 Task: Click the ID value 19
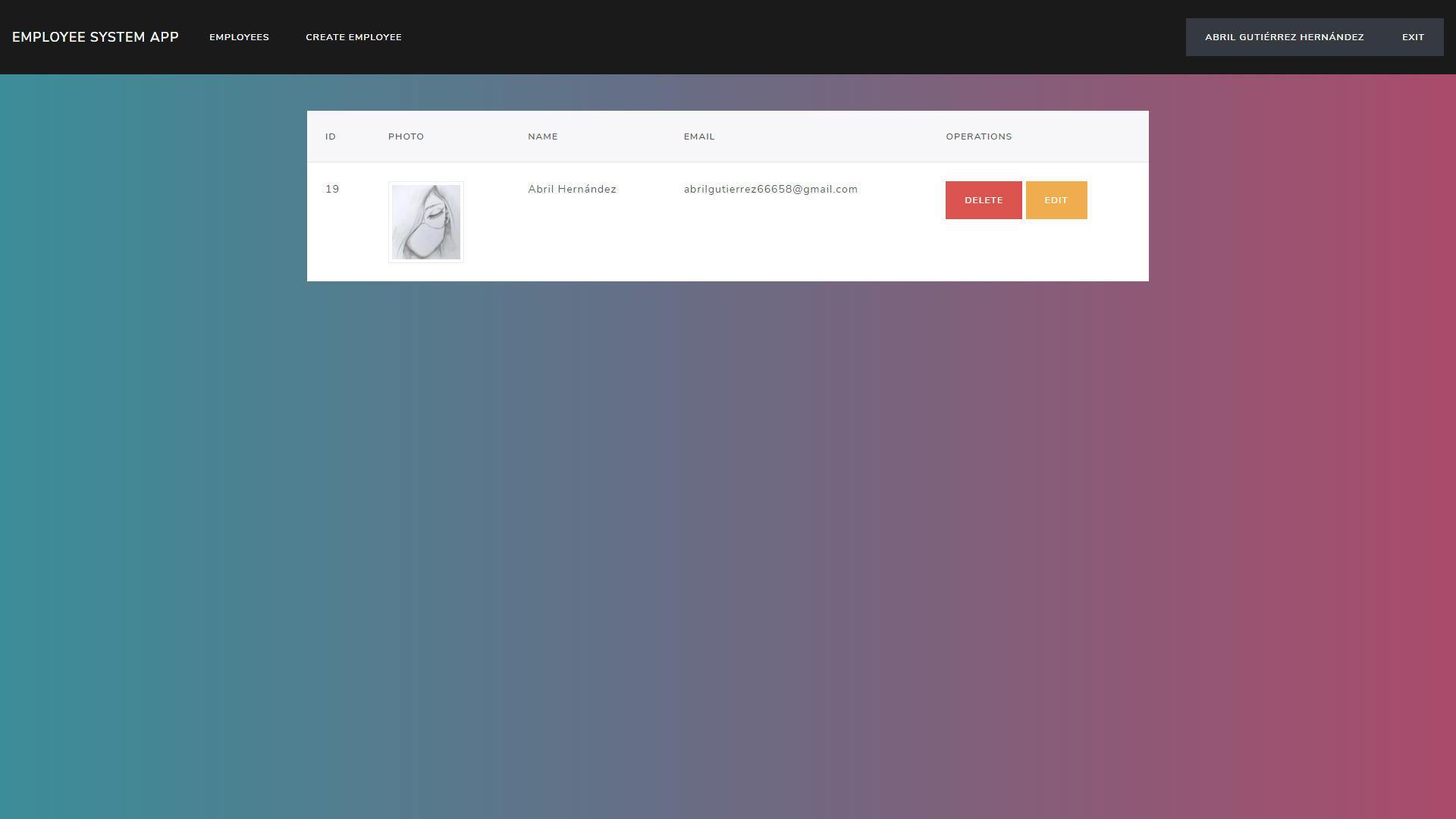point(332,189)
